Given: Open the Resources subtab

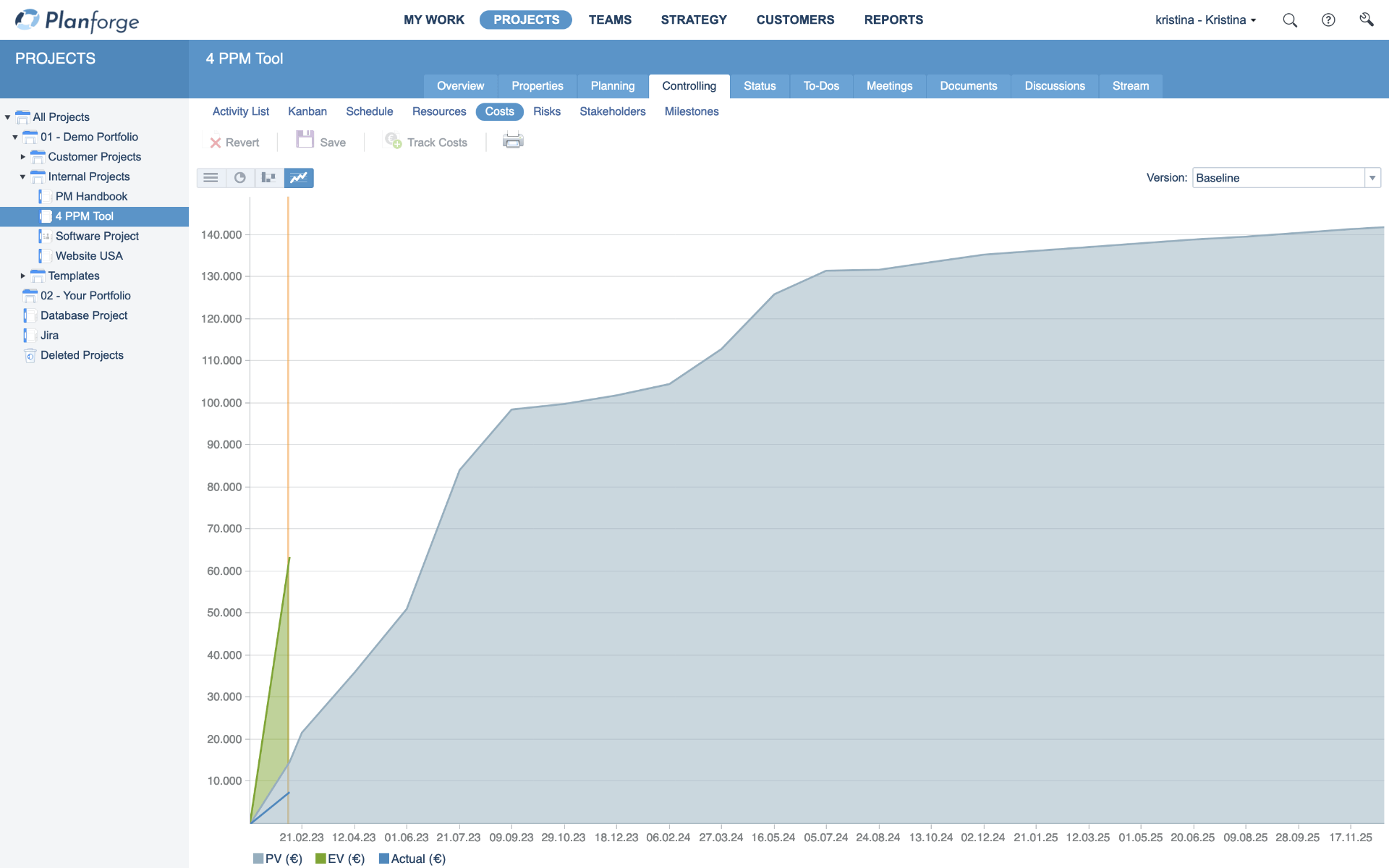Looking at the screenshot, I should pos(439,111).
